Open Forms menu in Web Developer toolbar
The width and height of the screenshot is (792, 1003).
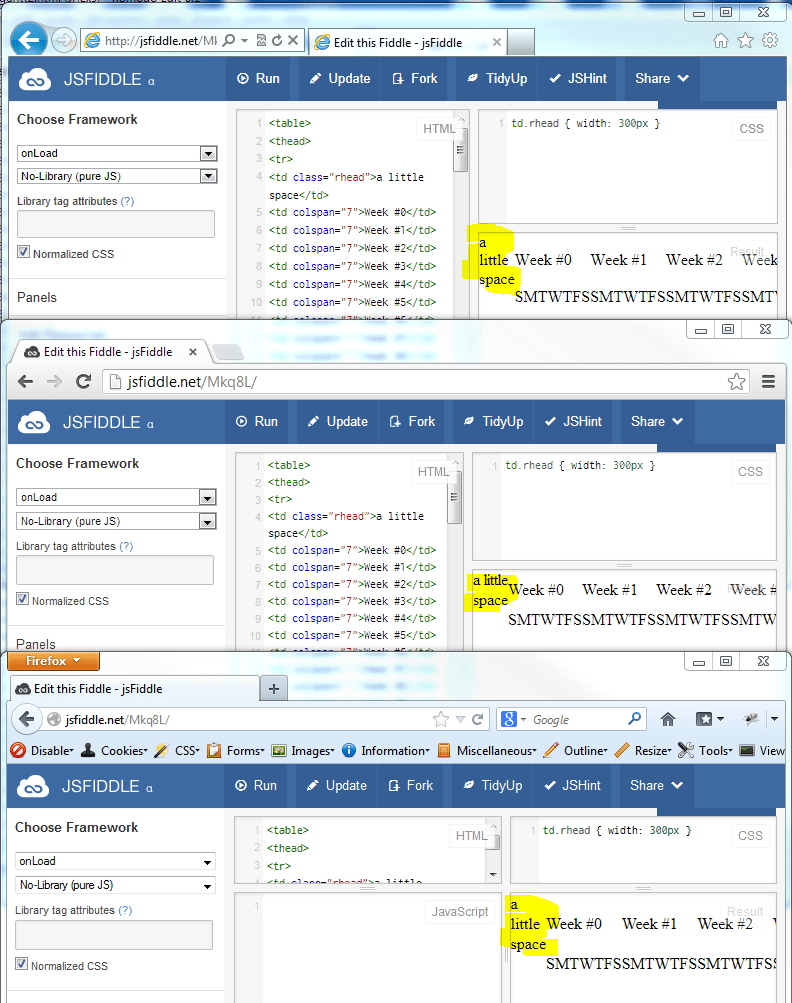click(x=235, y=750)
